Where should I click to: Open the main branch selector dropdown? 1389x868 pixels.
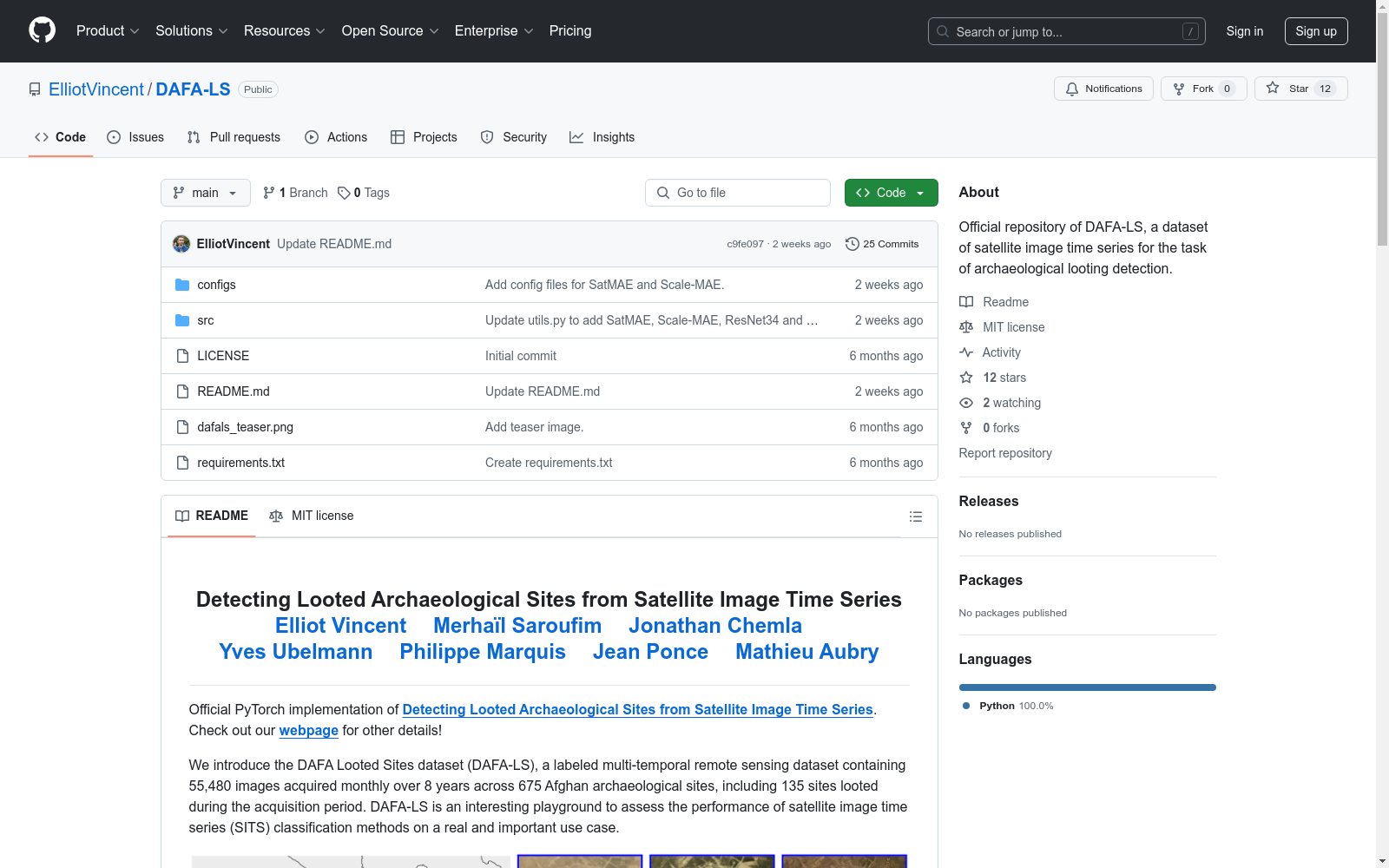point(206,193)
